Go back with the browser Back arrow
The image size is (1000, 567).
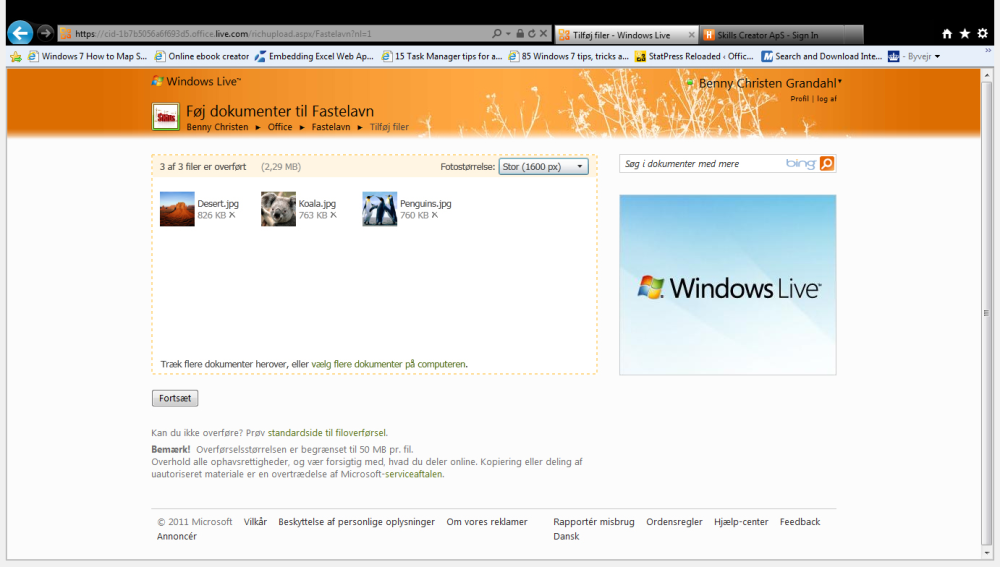pos(20,33)
